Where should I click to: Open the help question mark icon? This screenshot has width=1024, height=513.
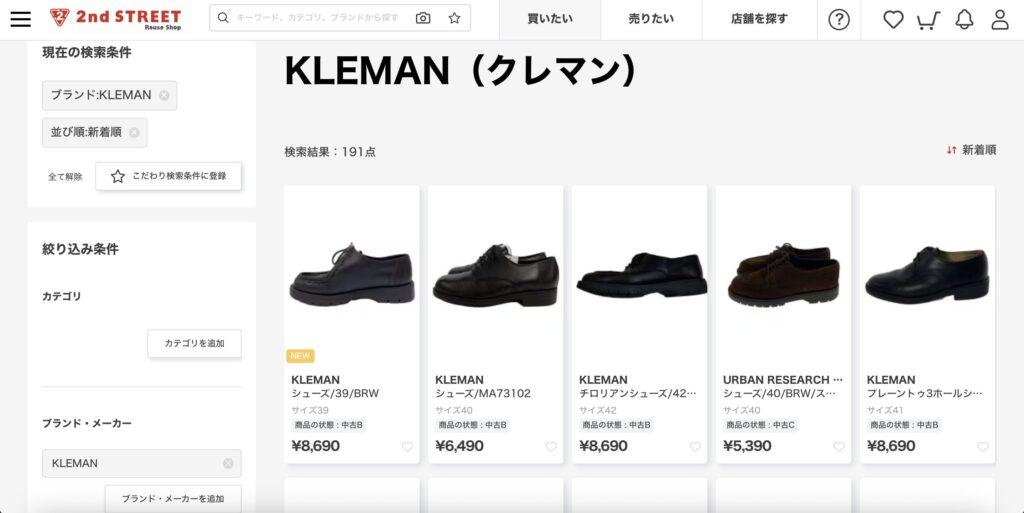coord(839,20)
